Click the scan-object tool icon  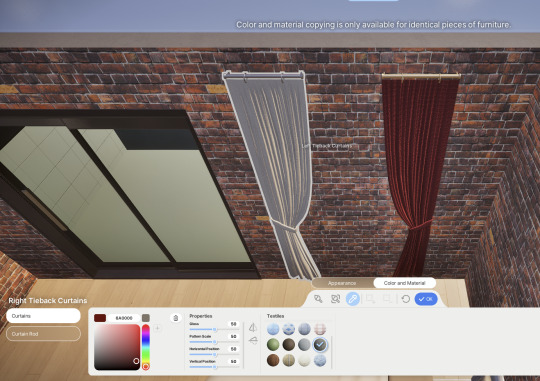click(335, 299)
